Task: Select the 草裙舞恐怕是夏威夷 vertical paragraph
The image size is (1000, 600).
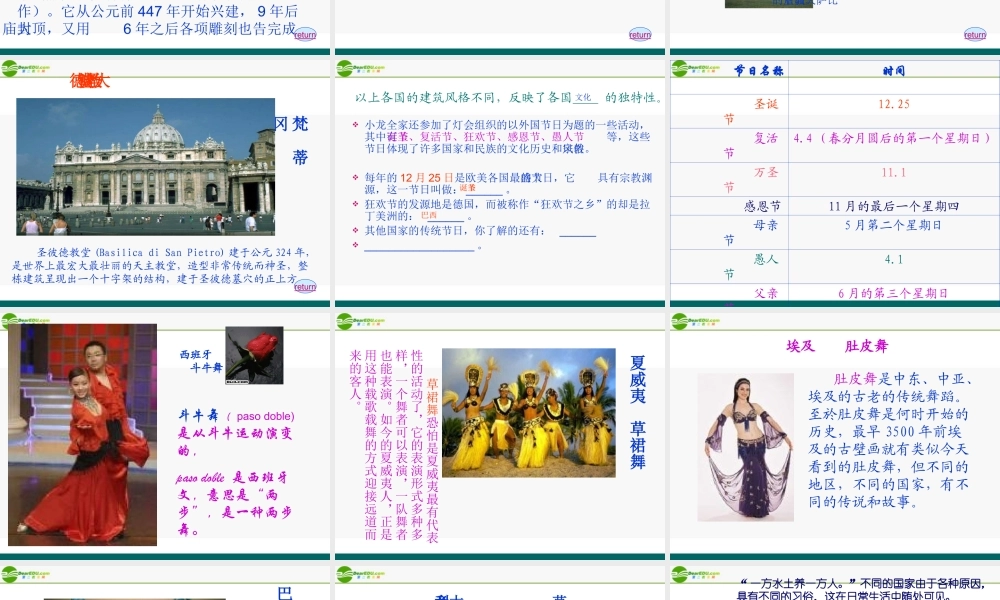Action: click(394, 445)
